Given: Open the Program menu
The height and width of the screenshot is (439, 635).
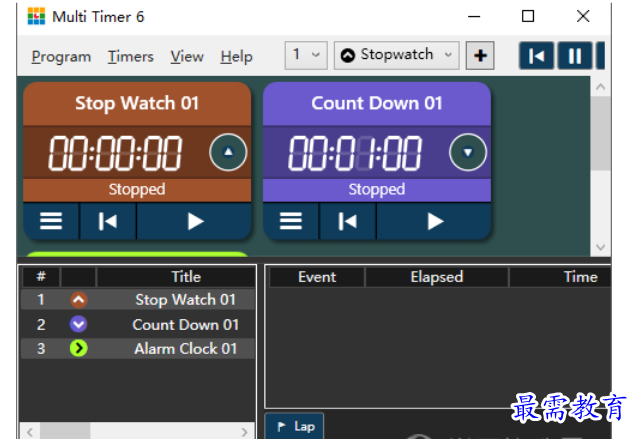Looking at the screenshot, I should 61,56.
